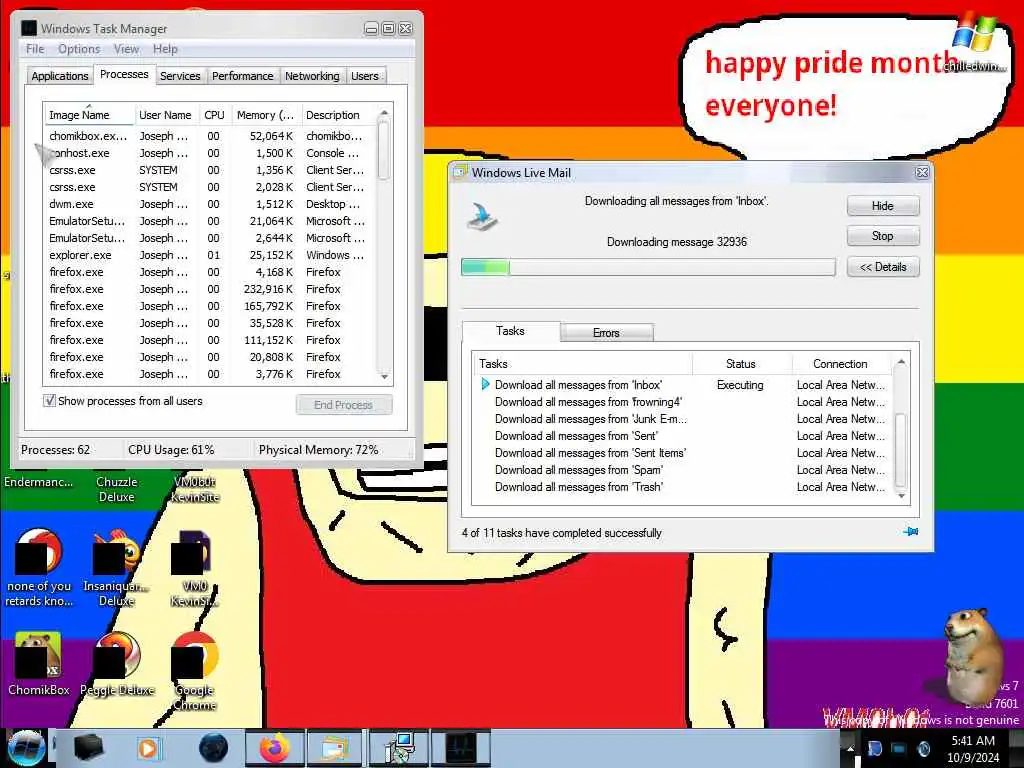Switch to Windows Live Mail taskbar icon

[x=334, y=748]
